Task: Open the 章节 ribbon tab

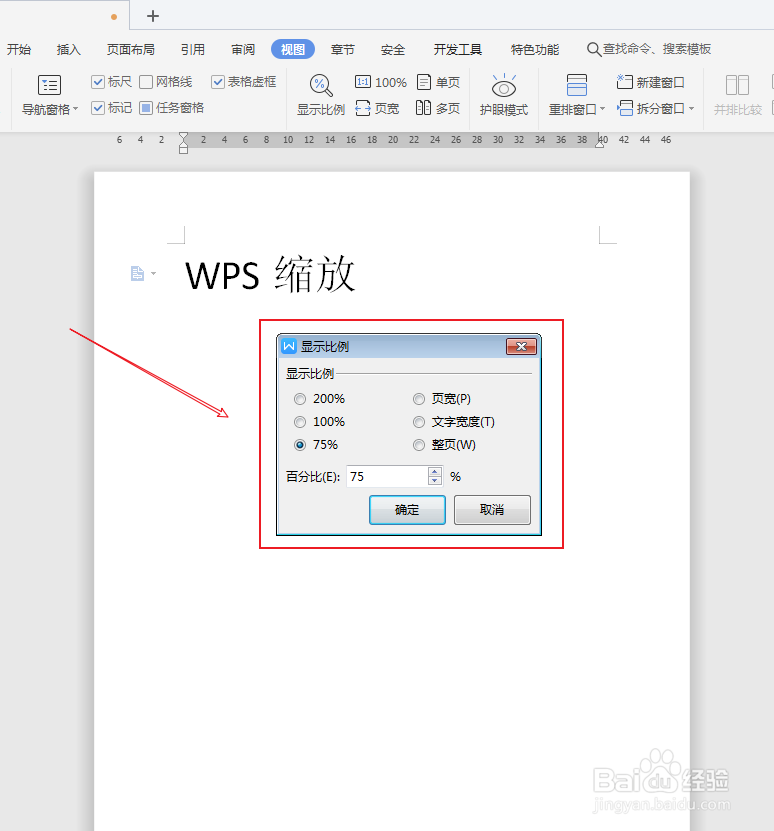Action: coord(342,49)
